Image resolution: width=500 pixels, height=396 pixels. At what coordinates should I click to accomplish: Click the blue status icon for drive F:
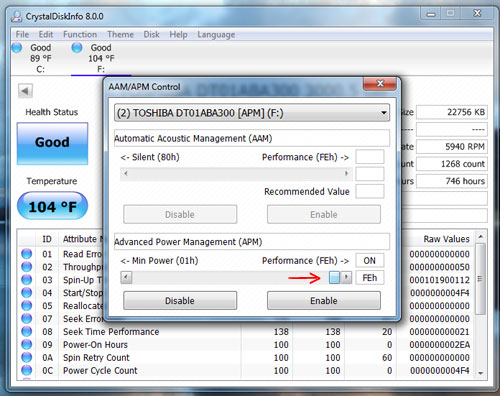click(77, 48)
